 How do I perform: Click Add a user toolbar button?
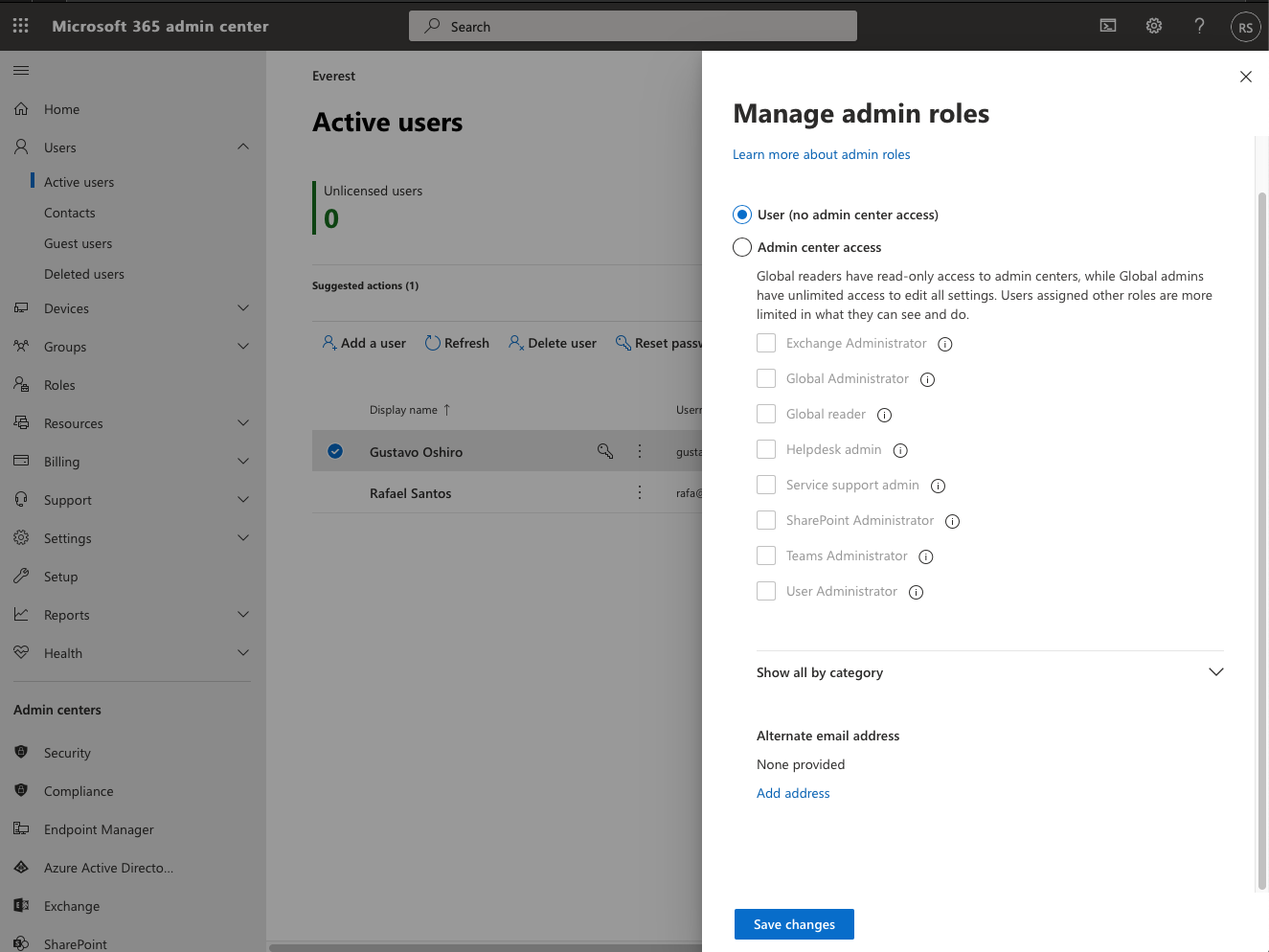point(364,343)
